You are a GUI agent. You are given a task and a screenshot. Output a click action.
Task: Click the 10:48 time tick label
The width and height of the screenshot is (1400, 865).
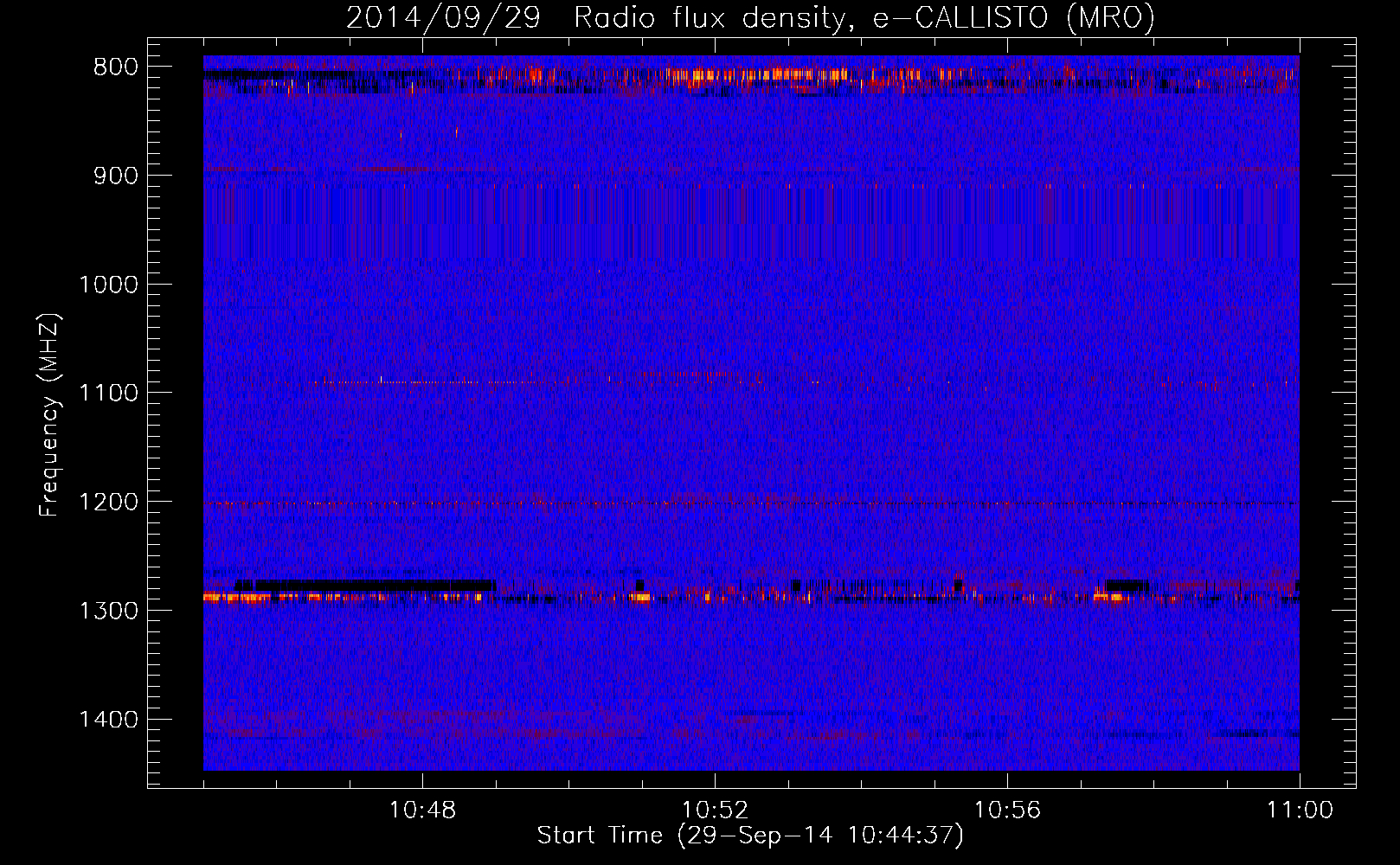tap(422, 811)
